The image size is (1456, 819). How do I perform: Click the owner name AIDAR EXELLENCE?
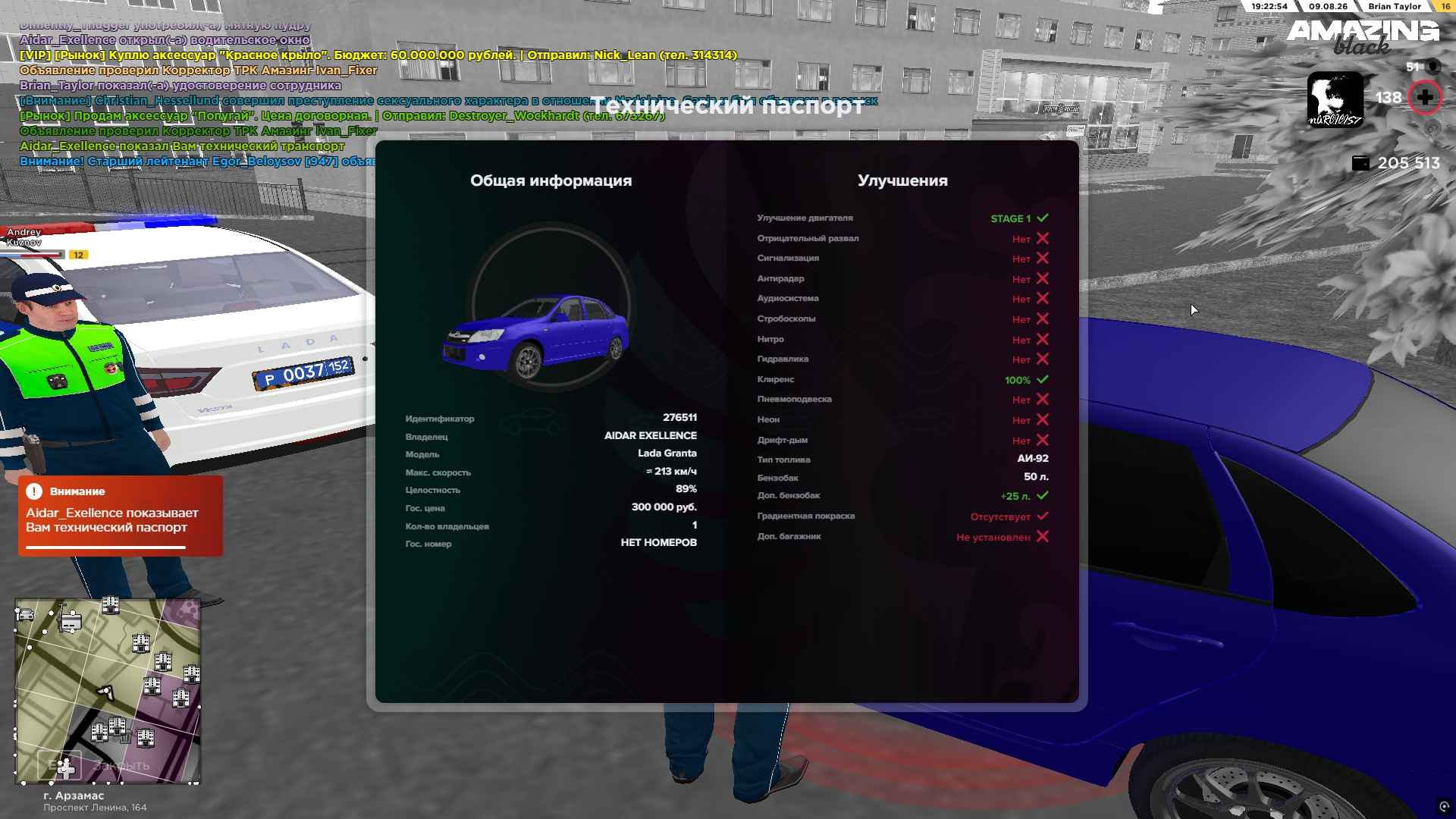coord(651,435)
